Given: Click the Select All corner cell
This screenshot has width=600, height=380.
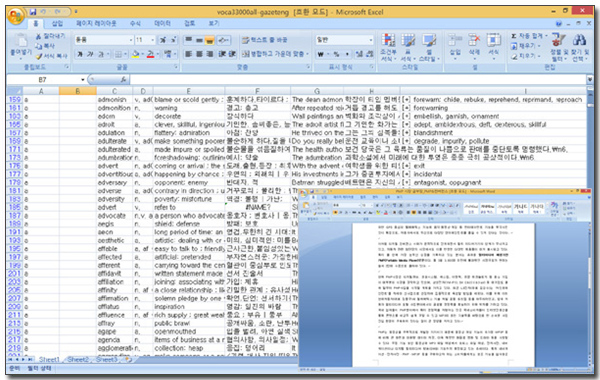Looking at the screenshot, I should click(x=15, y=91).
